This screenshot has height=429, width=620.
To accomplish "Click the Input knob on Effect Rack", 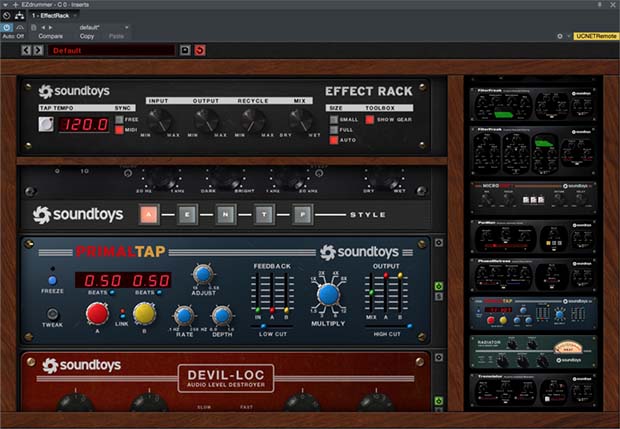I will click(159, 120).
